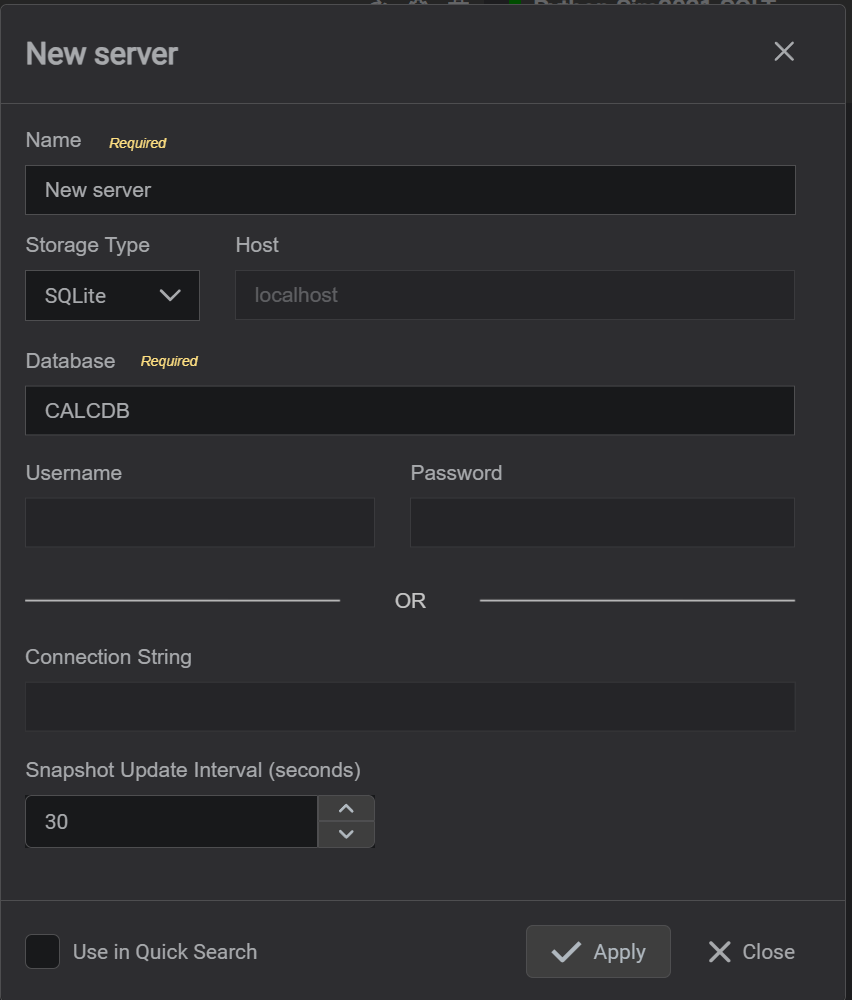Close the New server dialog with the X icon
This screenshot has height=1000, width=852.
pos(784,52)
